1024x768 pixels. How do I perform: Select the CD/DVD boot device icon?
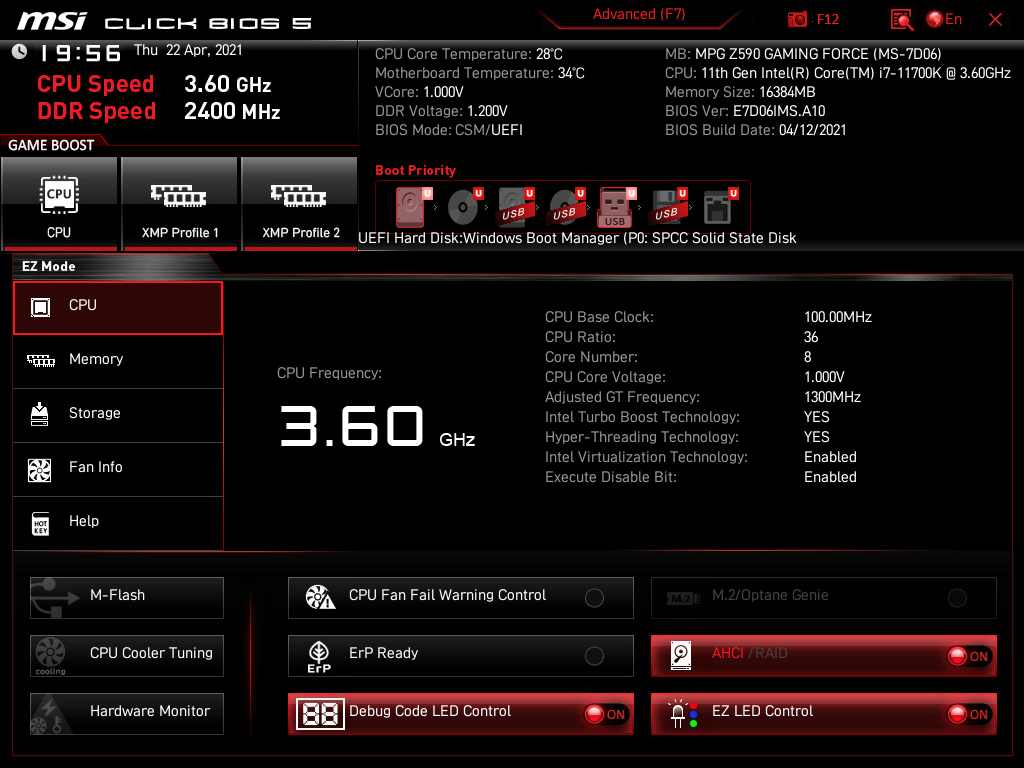tap(464, 206)
